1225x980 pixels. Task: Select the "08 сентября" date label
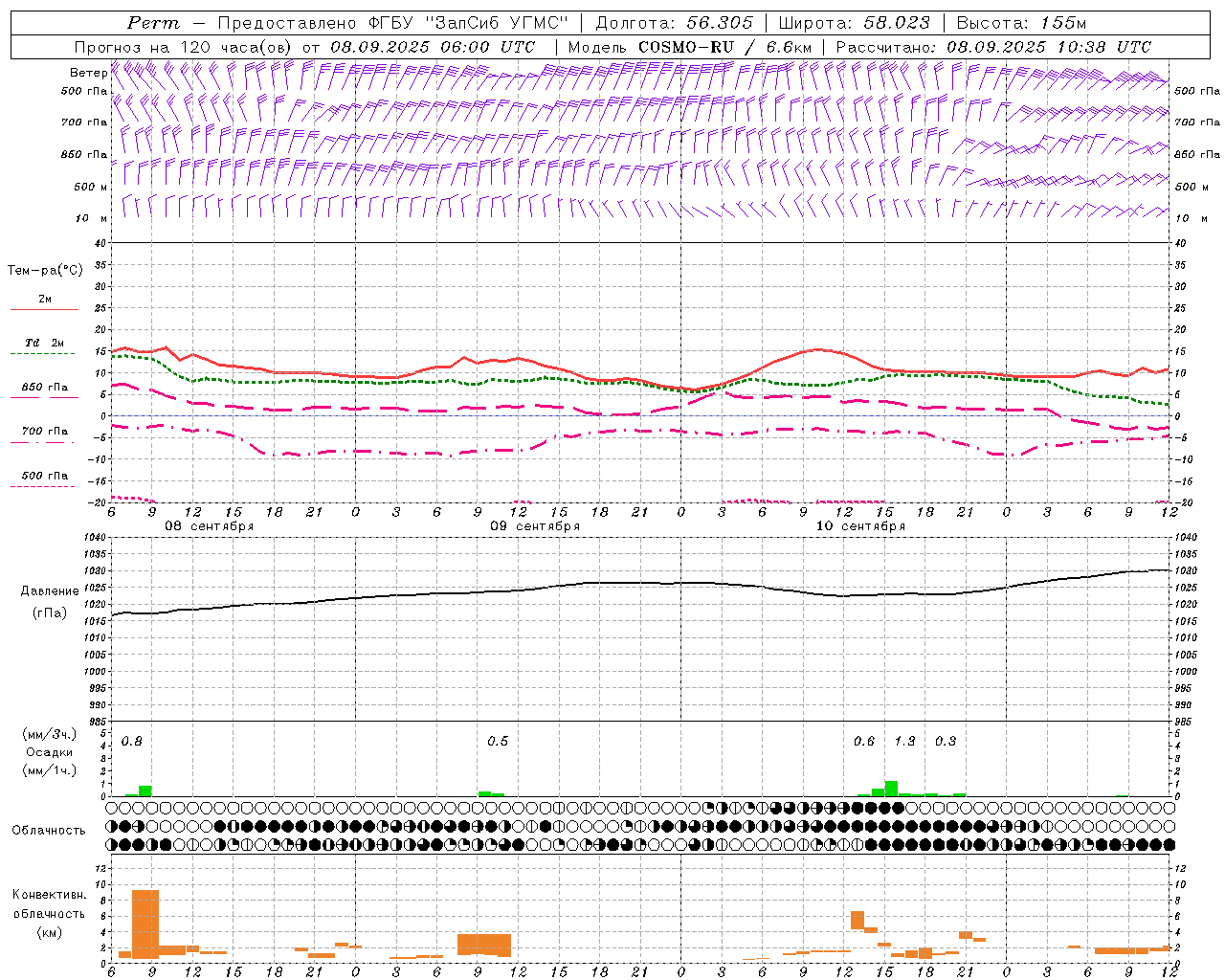click(210, 526)
